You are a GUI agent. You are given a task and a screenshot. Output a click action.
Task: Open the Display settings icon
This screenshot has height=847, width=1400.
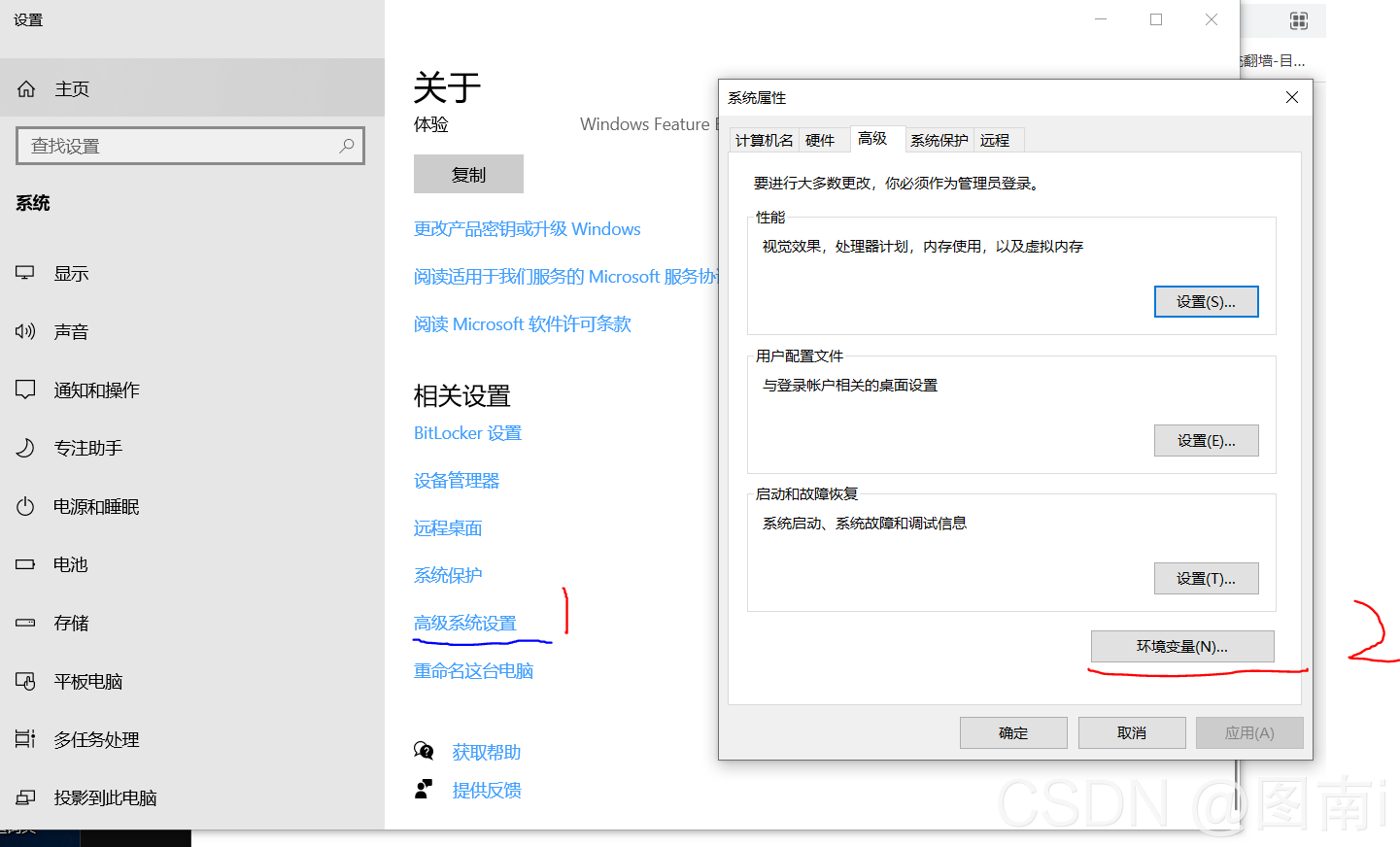(x=25, y=274)
